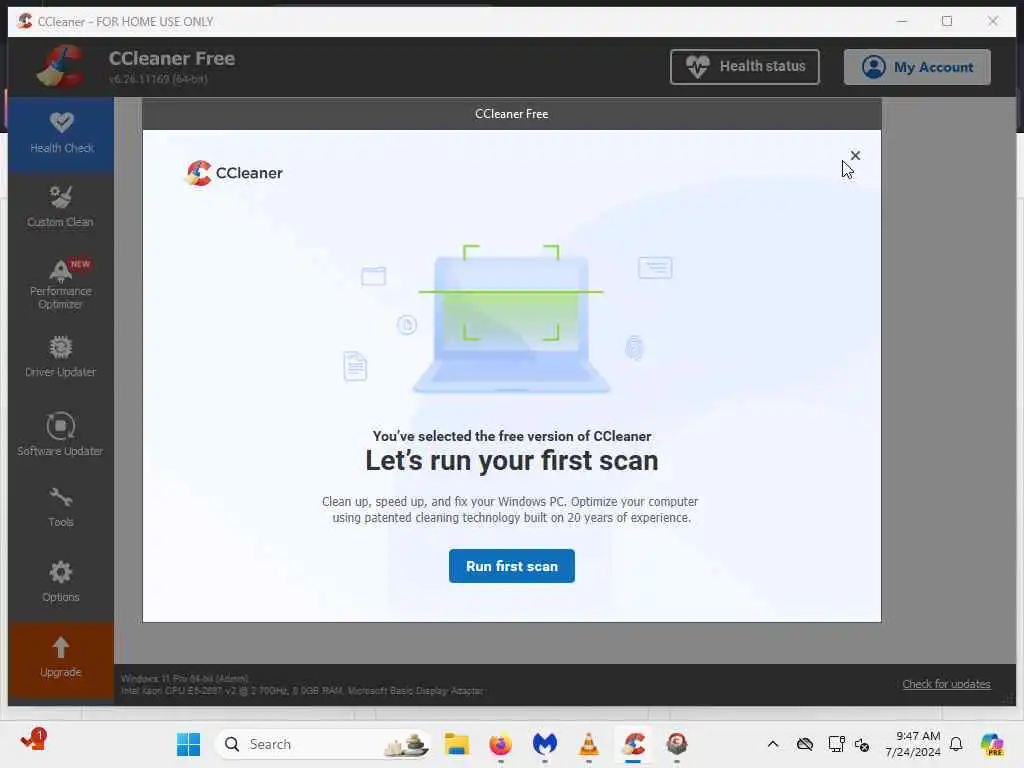Open the Driver Updater section

tap(61, 357)
